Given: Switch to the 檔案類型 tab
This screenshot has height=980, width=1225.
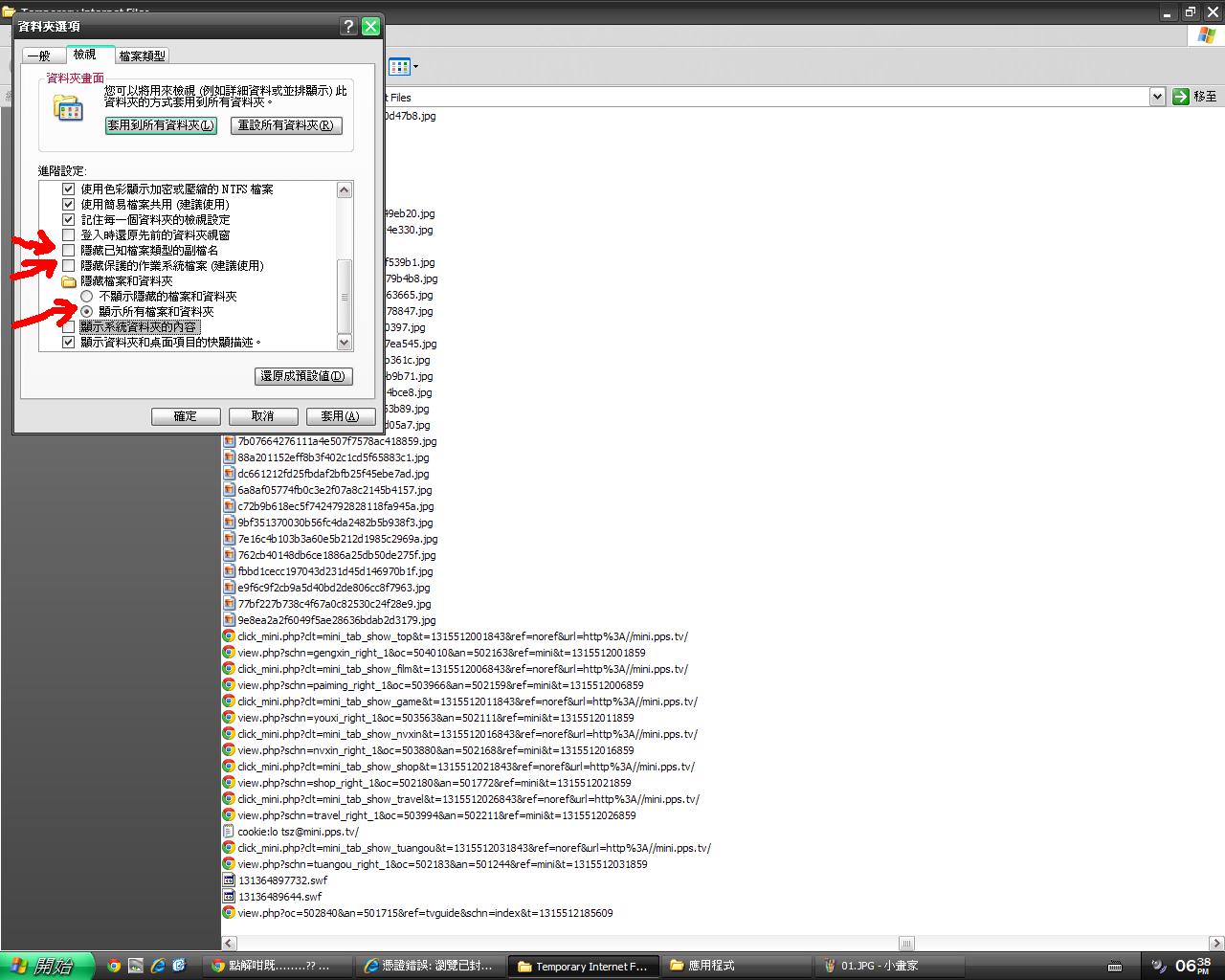Looking at the screenshot, I should (x=142, y=56).
